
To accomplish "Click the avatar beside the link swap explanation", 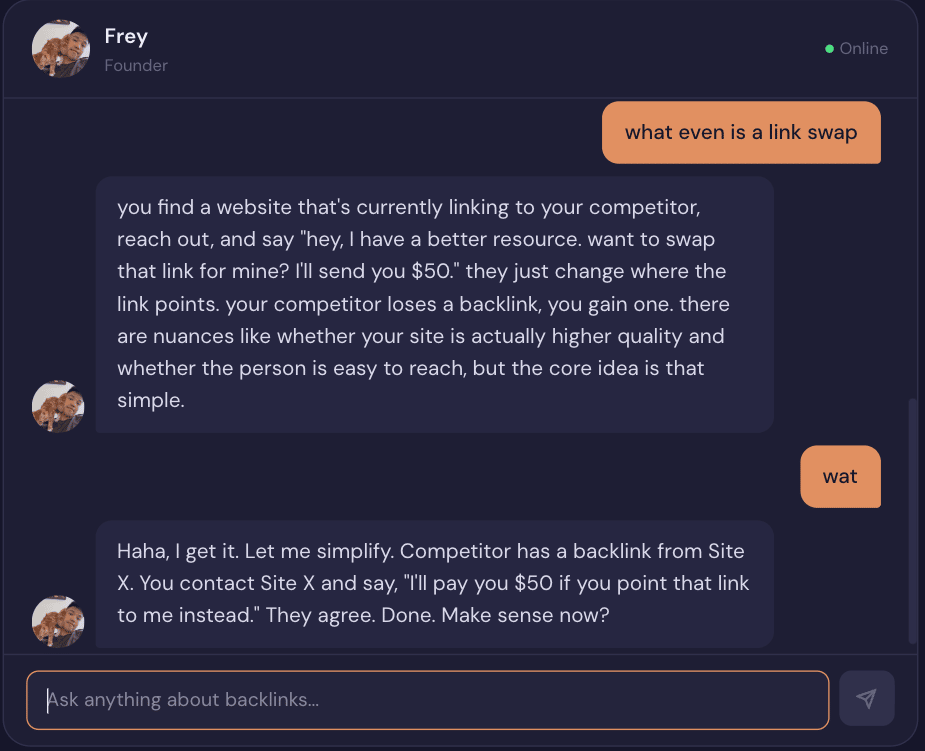I will (x=58, y=406).
